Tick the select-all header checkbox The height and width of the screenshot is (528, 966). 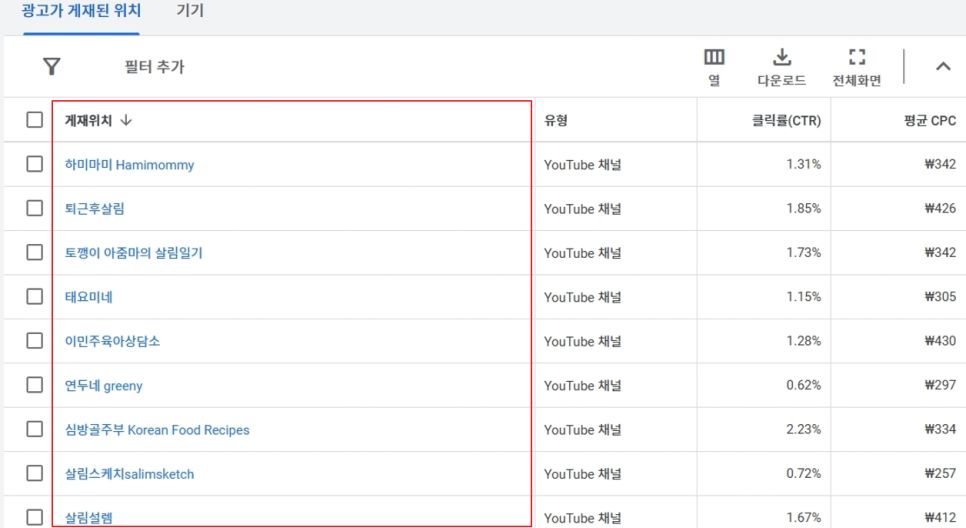(34, 120)
